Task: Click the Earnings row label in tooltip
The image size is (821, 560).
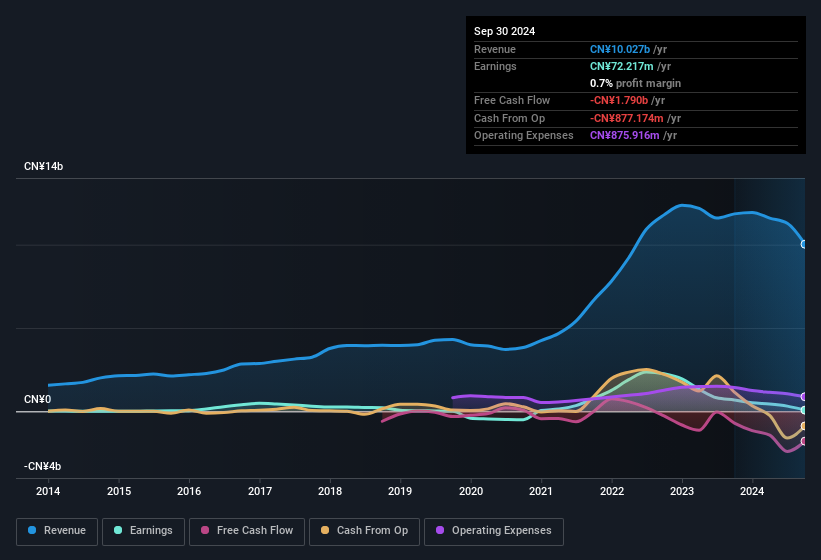Action: (495, 66)
